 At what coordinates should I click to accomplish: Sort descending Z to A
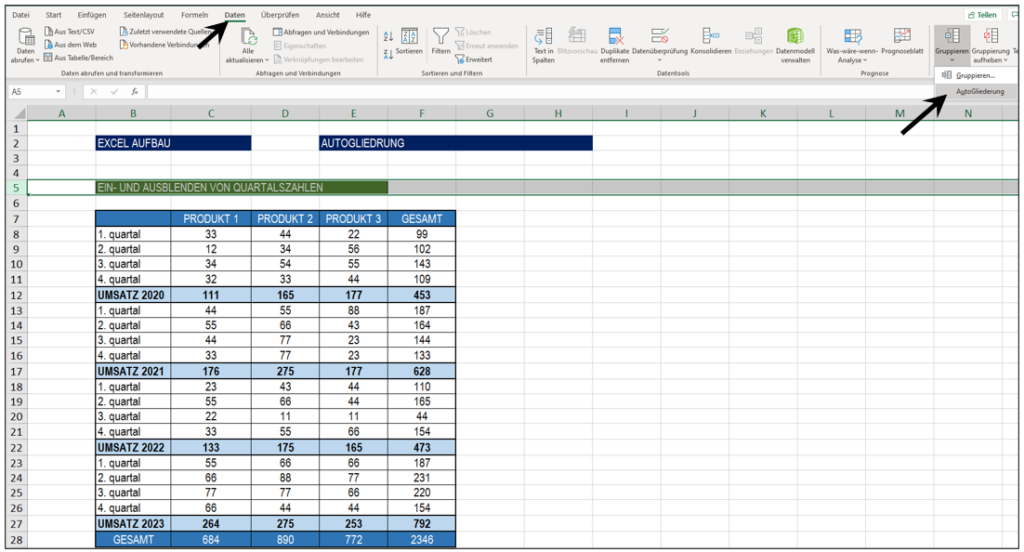pos(388,54)
